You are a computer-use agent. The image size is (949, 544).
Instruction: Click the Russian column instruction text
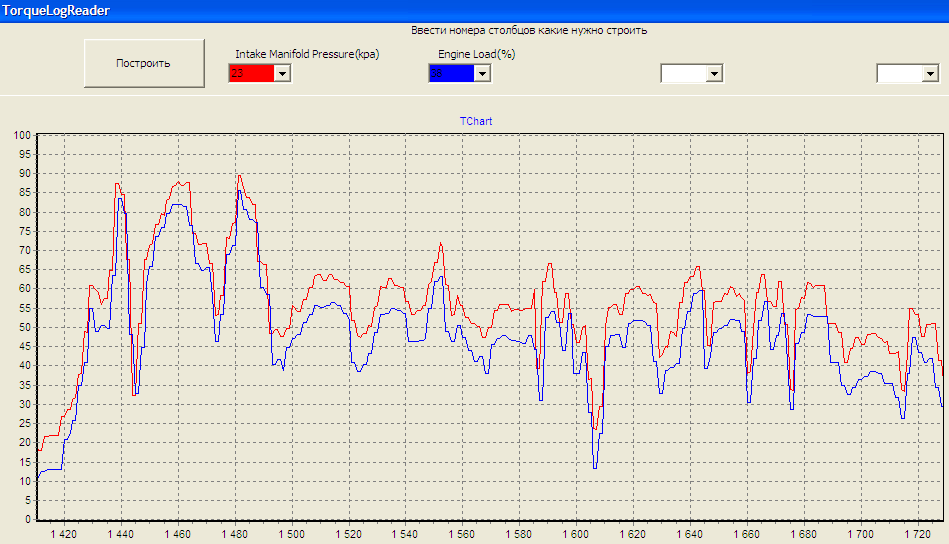tap(528, 30)
